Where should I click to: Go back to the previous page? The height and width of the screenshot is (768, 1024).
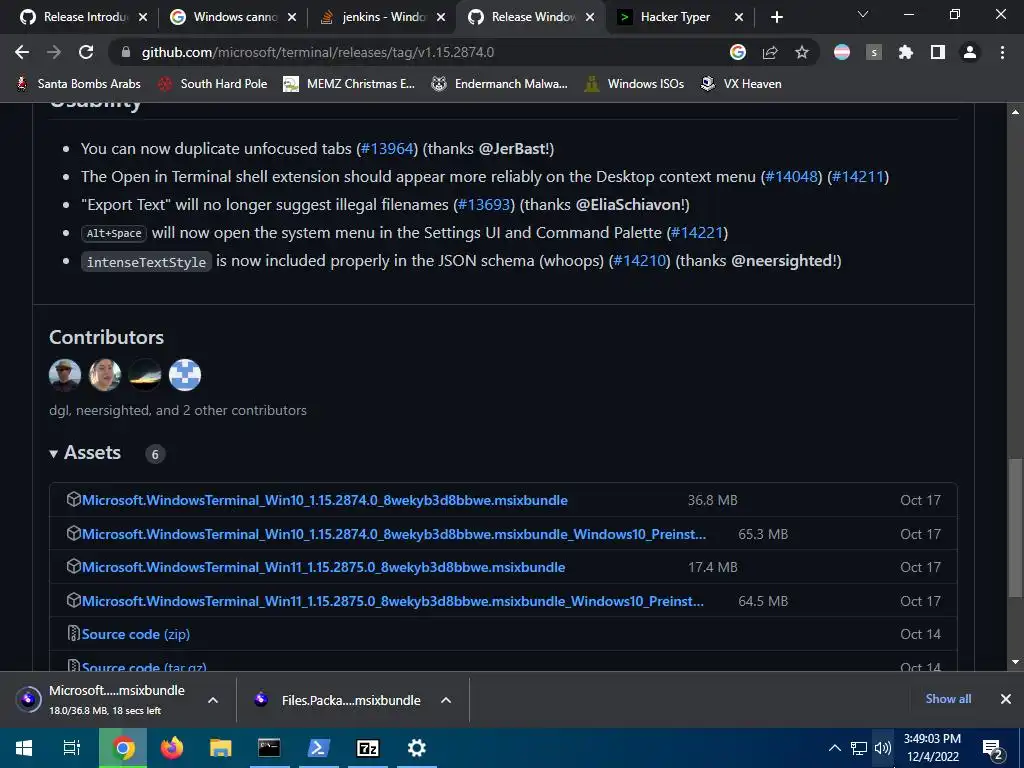[22, 52]
